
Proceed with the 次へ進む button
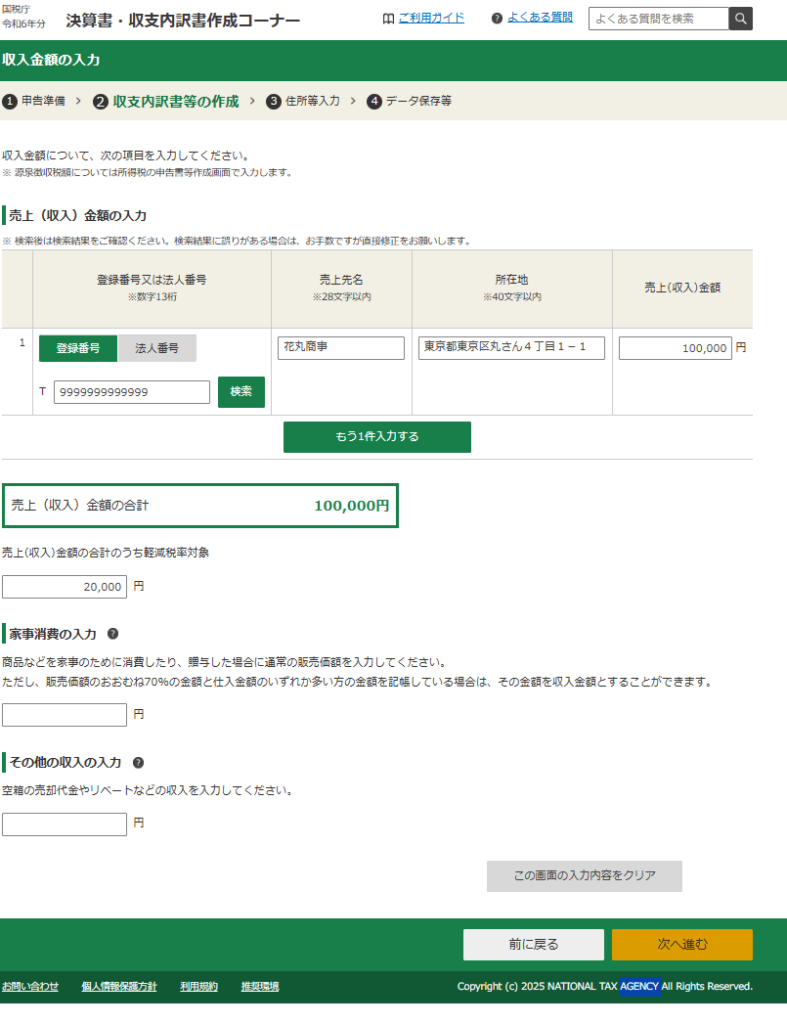click(682, 945)
